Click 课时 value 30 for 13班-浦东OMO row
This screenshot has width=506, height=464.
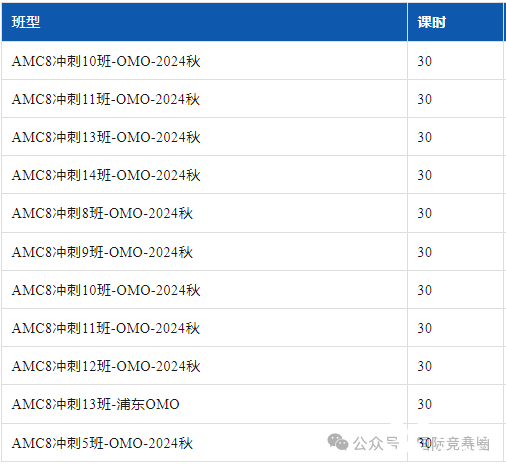click(x=425, y=404)
